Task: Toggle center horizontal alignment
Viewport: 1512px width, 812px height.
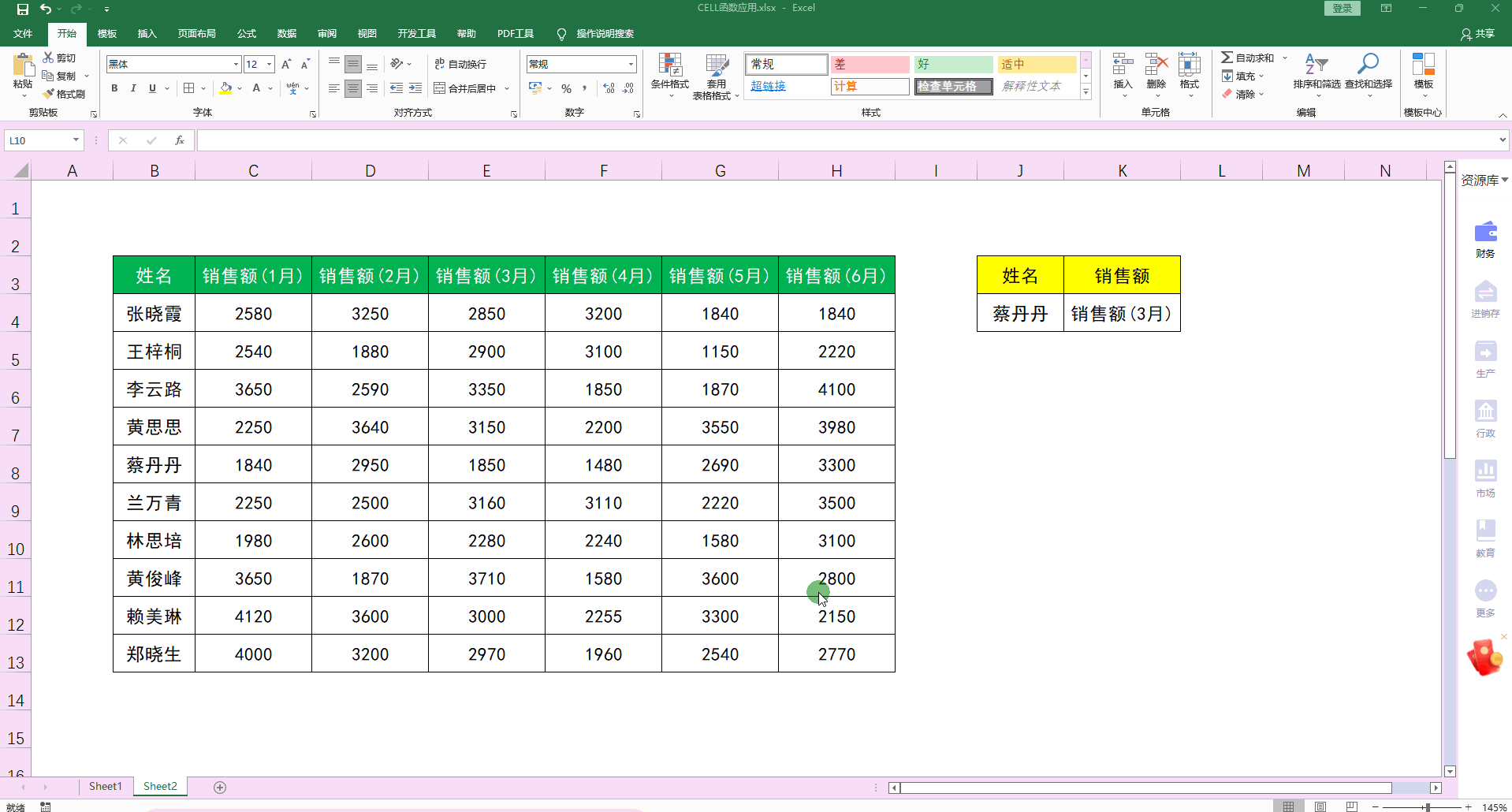Action: pyautogui.click(x=353, y=88)
